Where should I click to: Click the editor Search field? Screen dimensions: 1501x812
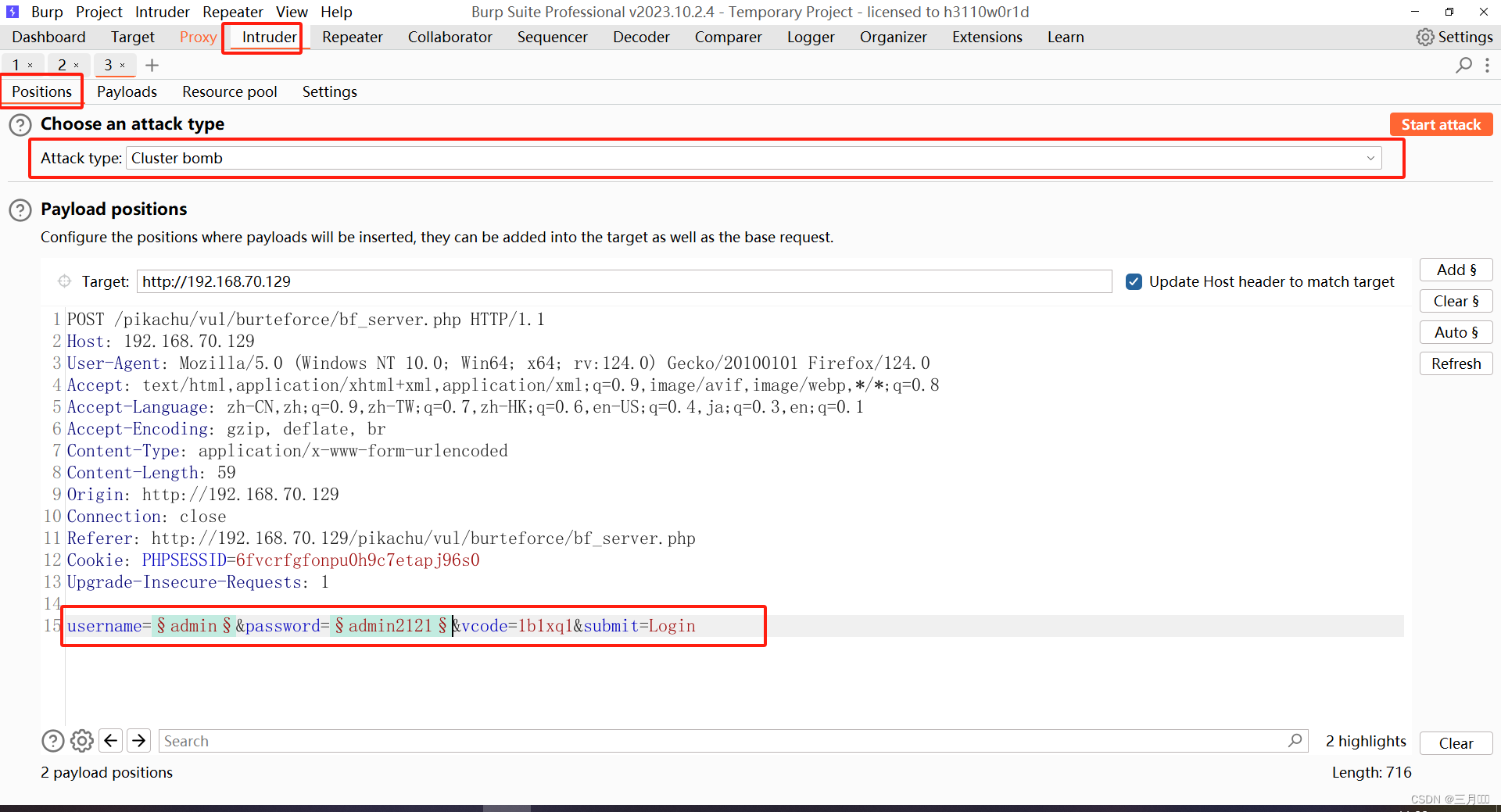[732, 741]
